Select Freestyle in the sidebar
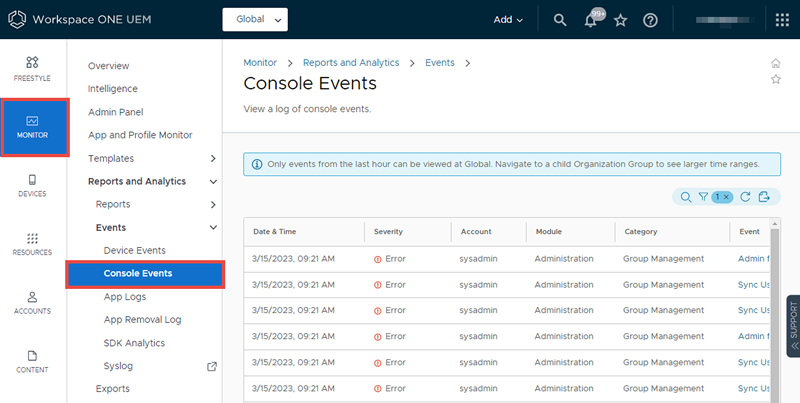The height and width of the screenshot is (403, 800). [x=32, y=69]
